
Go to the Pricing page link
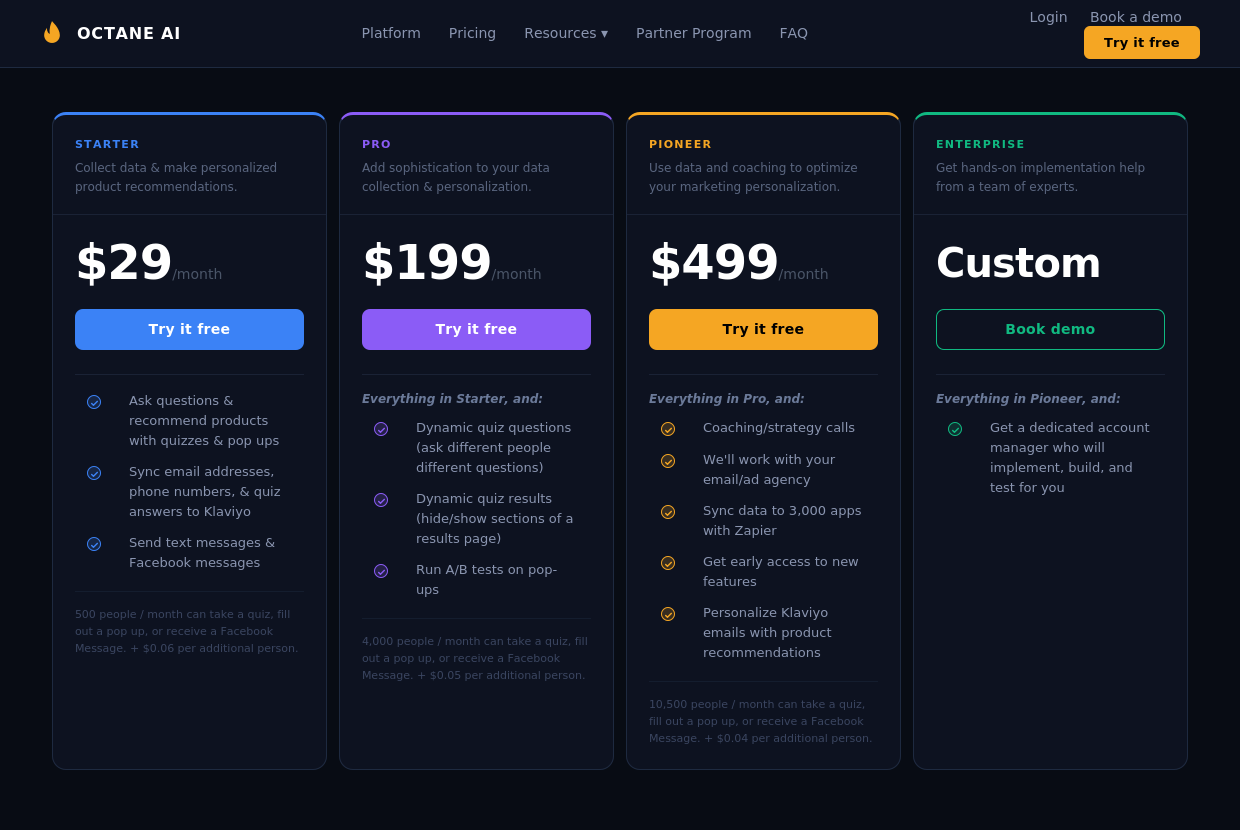pyautogui.click(x=472, y=33)
